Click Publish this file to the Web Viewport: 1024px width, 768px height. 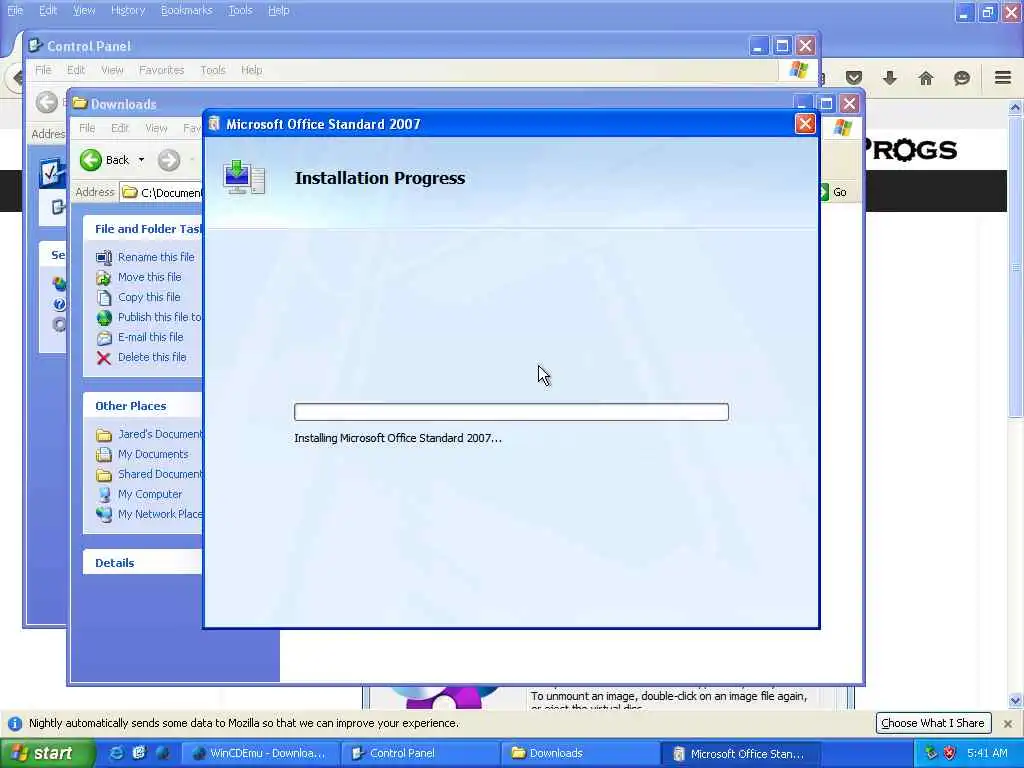pos(159,317)
